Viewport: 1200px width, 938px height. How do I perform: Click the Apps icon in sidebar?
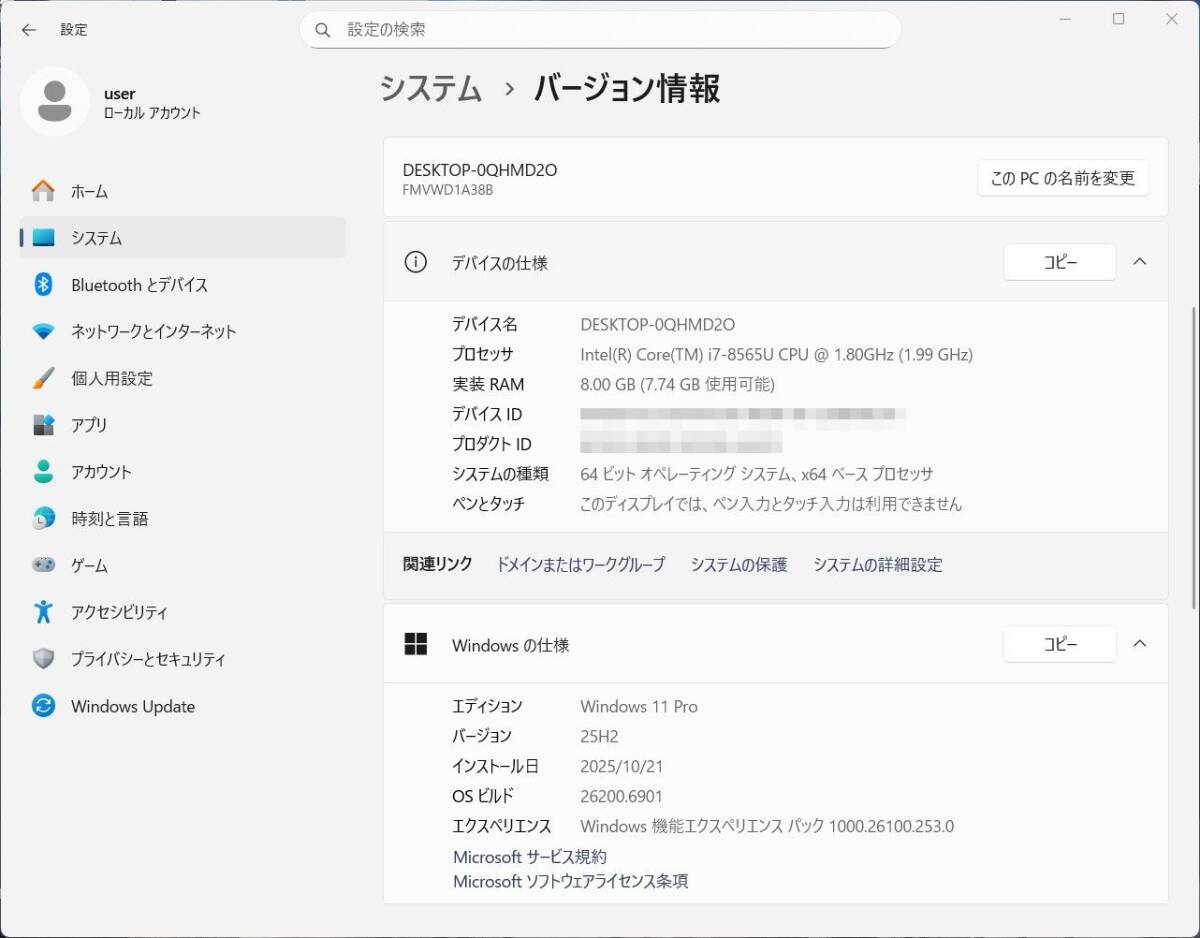point(43,425)
